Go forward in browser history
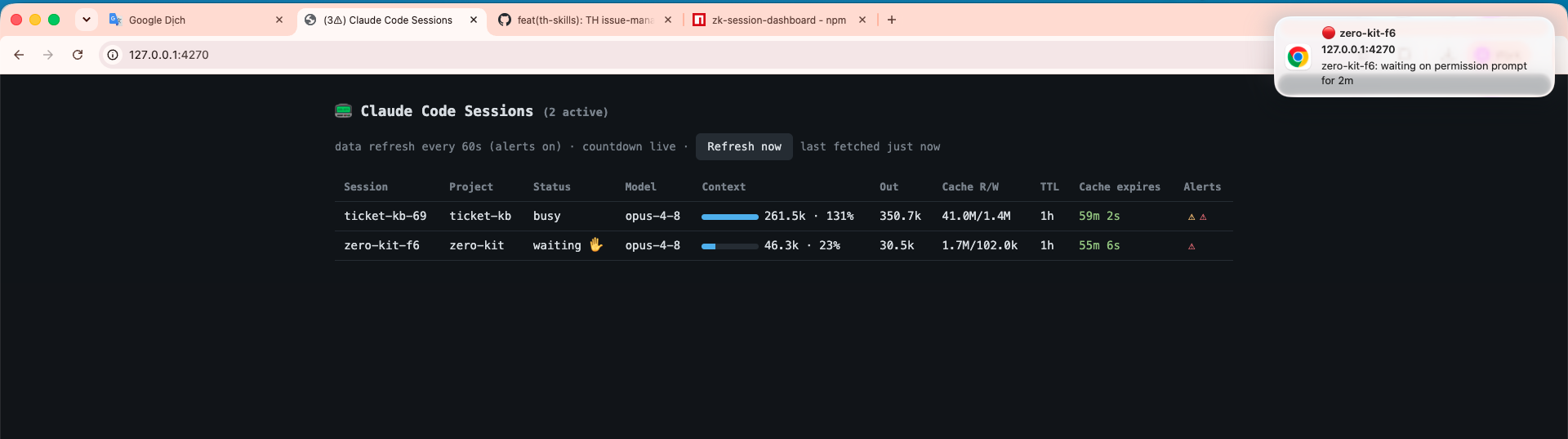 pyautogui.click(x=48, y=55)
